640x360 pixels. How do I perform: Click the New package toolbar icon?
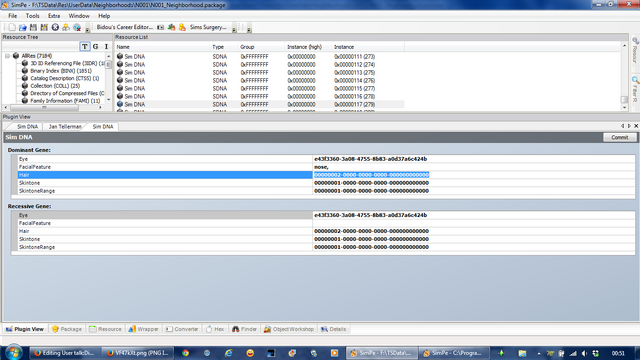12,27
